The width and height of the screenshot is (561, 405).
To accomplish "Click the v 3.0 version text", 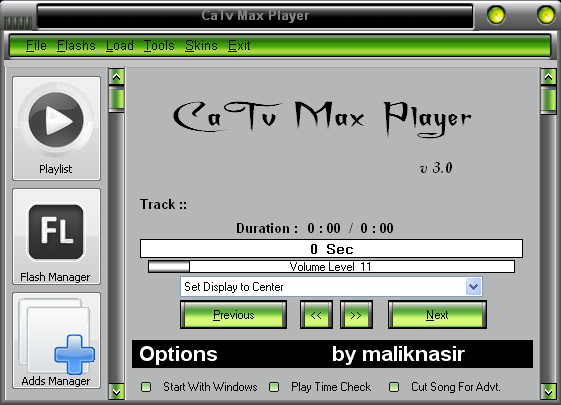I will pyautogui.click(x=436, y=168).
